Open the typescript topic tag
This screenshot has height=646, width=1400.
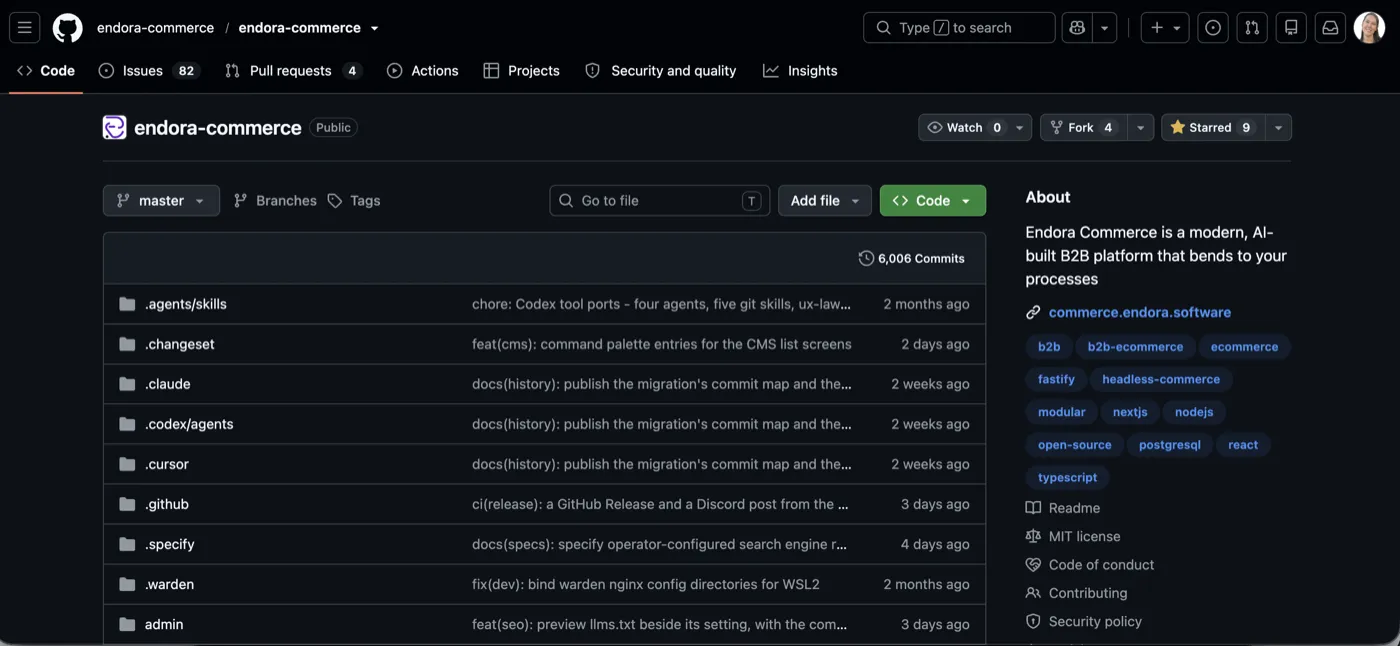point(1067,477)
